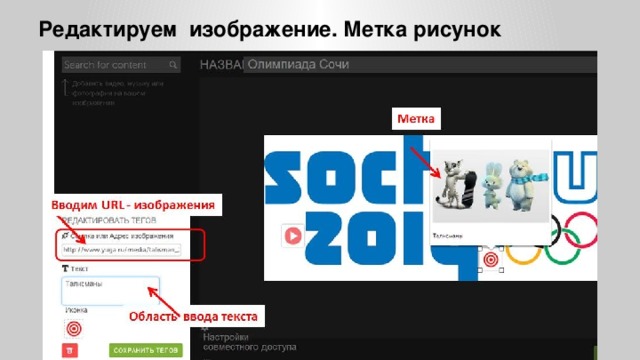Click the РЕДАКТИРОВАТЬ ТЕГОВ heading
The height and width of the screenshot is (360, 640).
[x=109, y=220]
